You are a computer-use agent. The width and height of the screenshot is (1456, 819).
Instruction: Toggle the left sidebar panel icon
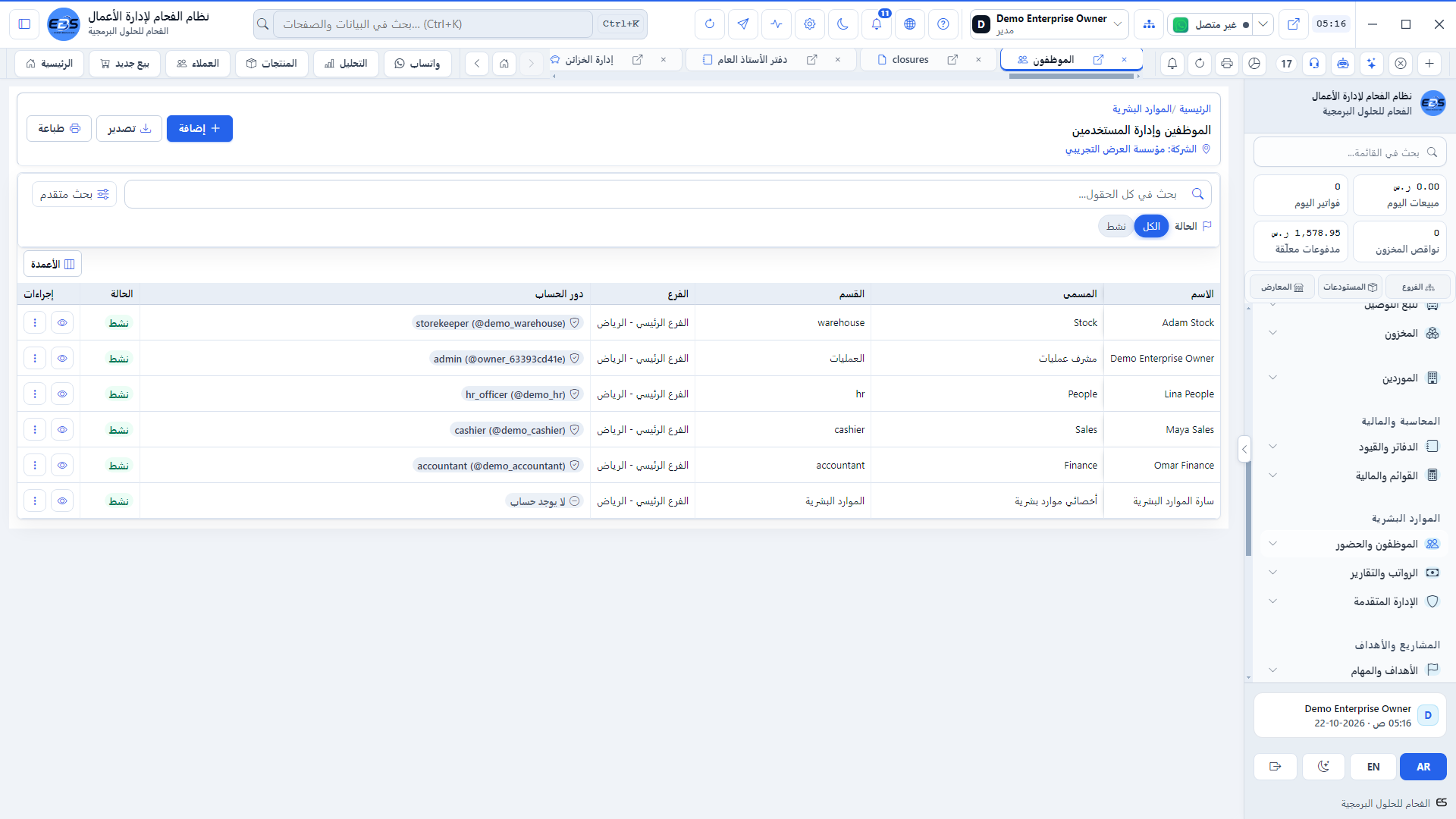click(24, 24)
